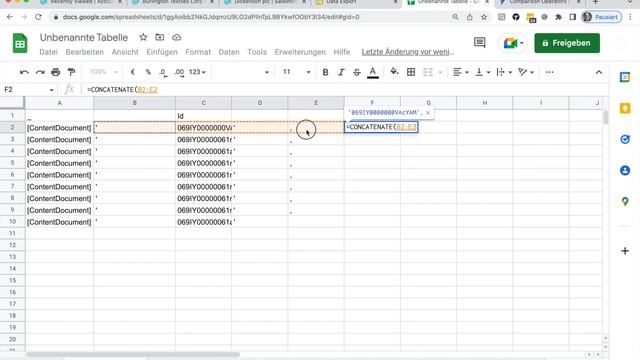Viewport: 640px width, 360px height.
Task: Select row 5 header
Action: pos(12,163)
